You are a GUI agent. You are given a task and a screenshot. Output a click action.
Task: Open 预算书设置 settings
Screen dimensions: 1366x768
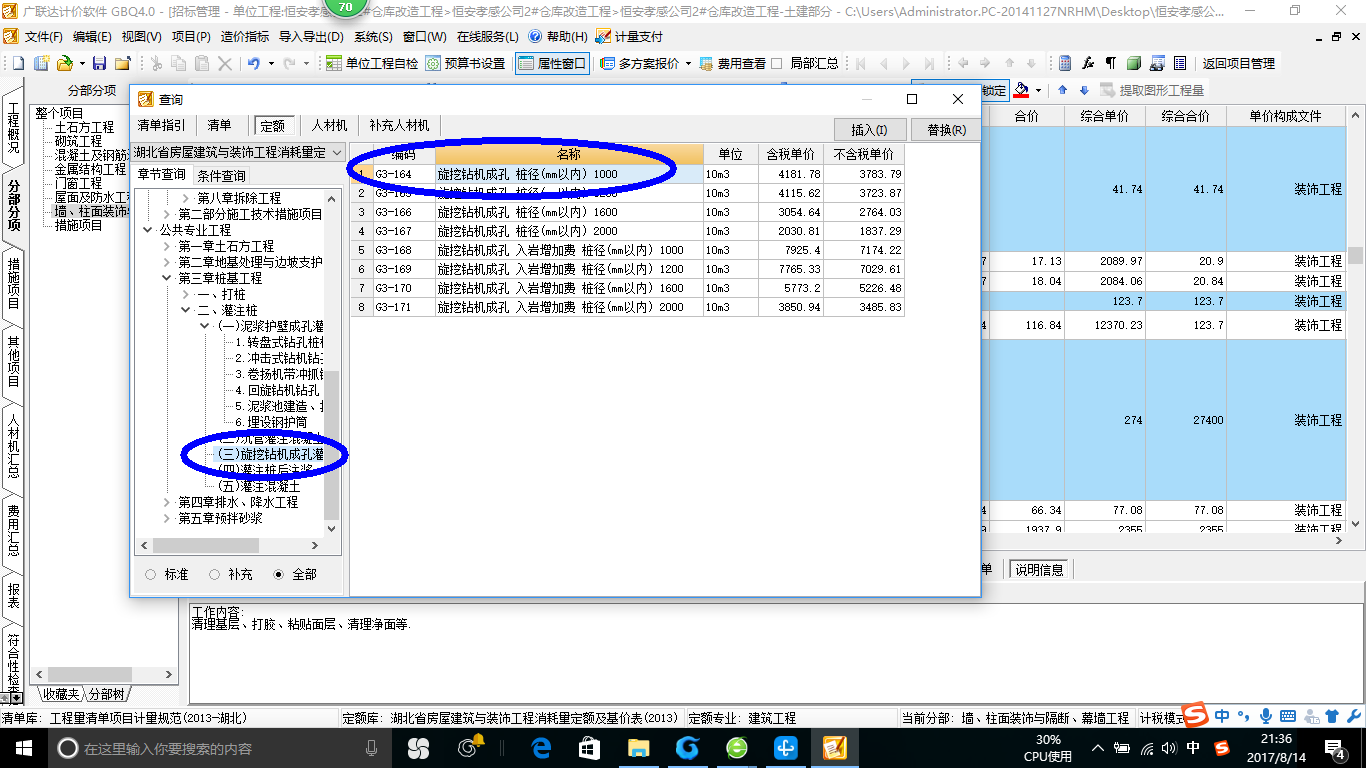pos(465,63)
